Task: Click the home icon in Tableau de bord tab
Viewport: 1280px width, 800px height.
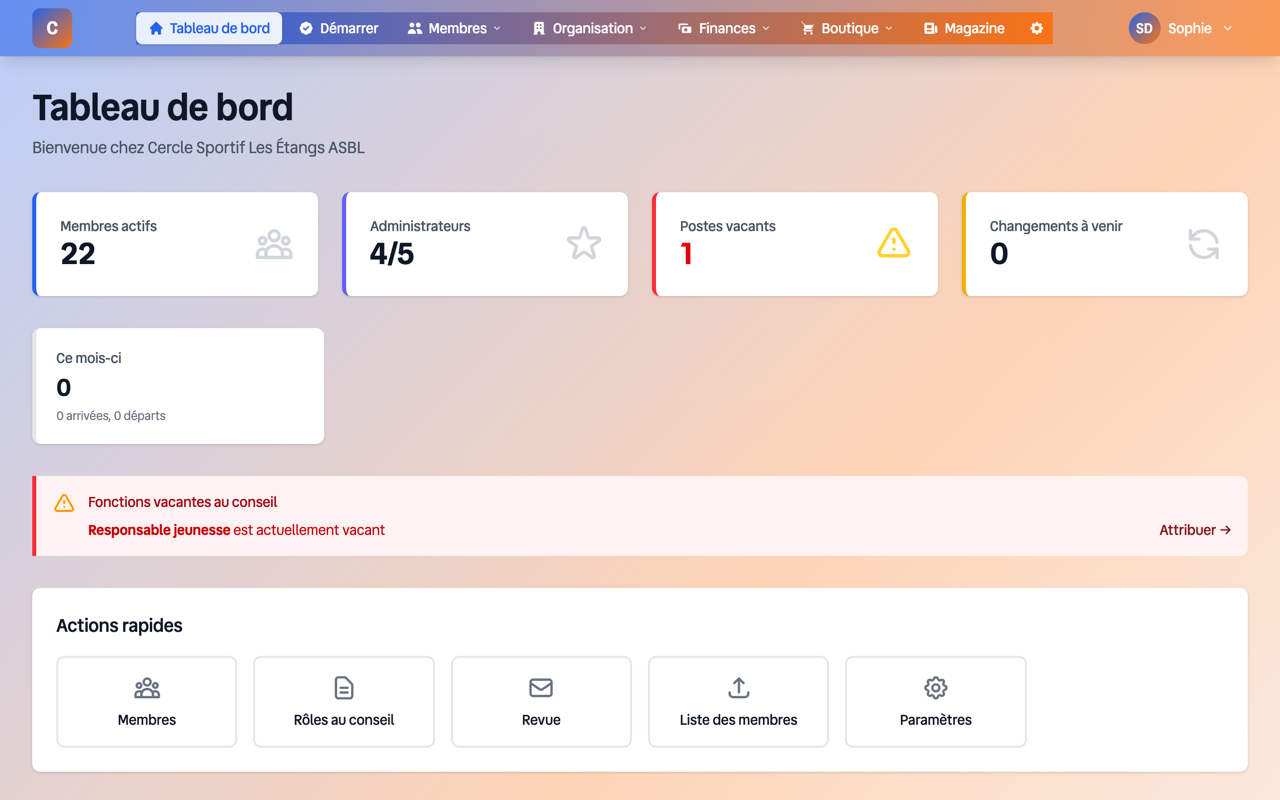Action: pos(156,28)
